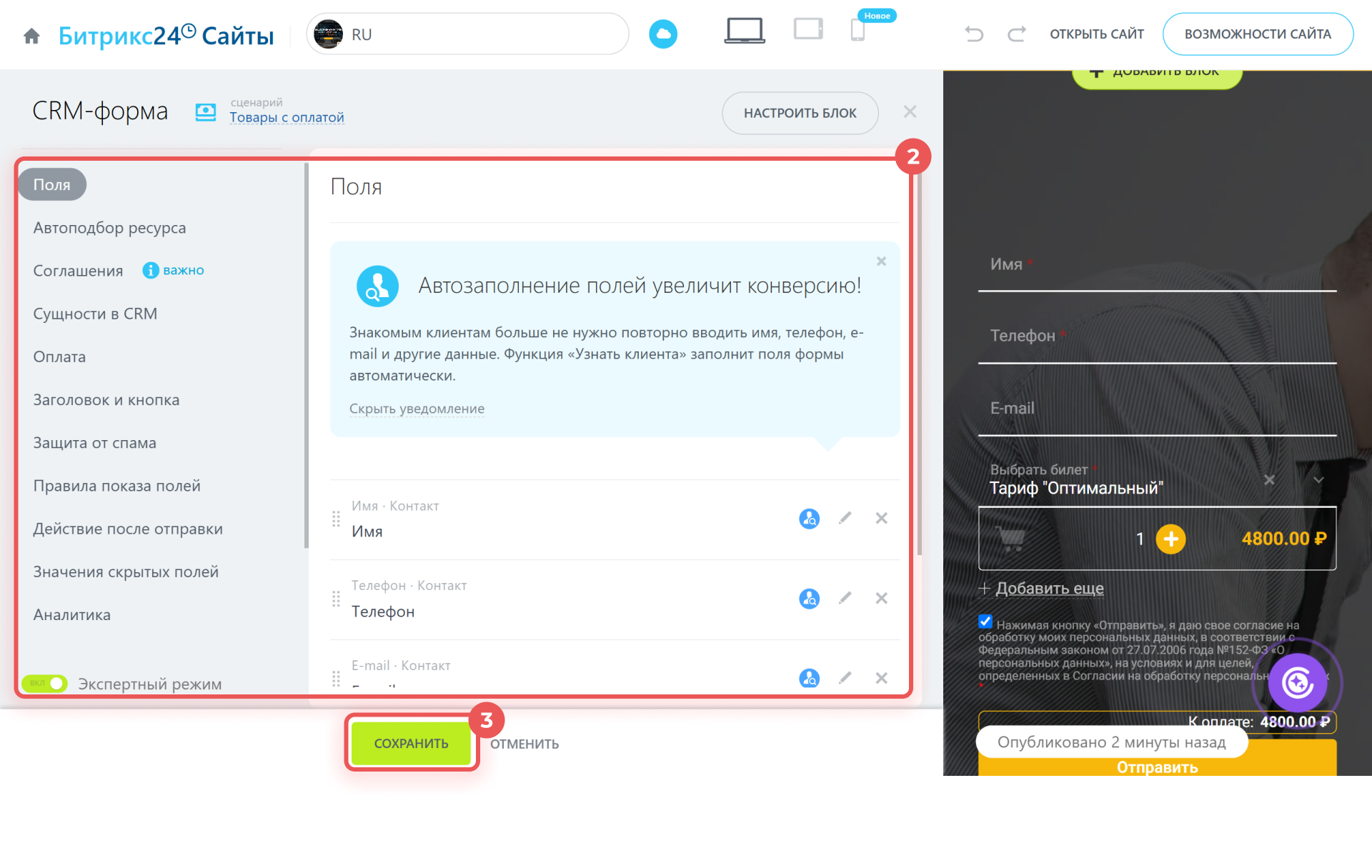This screenshot has width=1372, height=868.
Task: Click the home icon
Action: 31,36
